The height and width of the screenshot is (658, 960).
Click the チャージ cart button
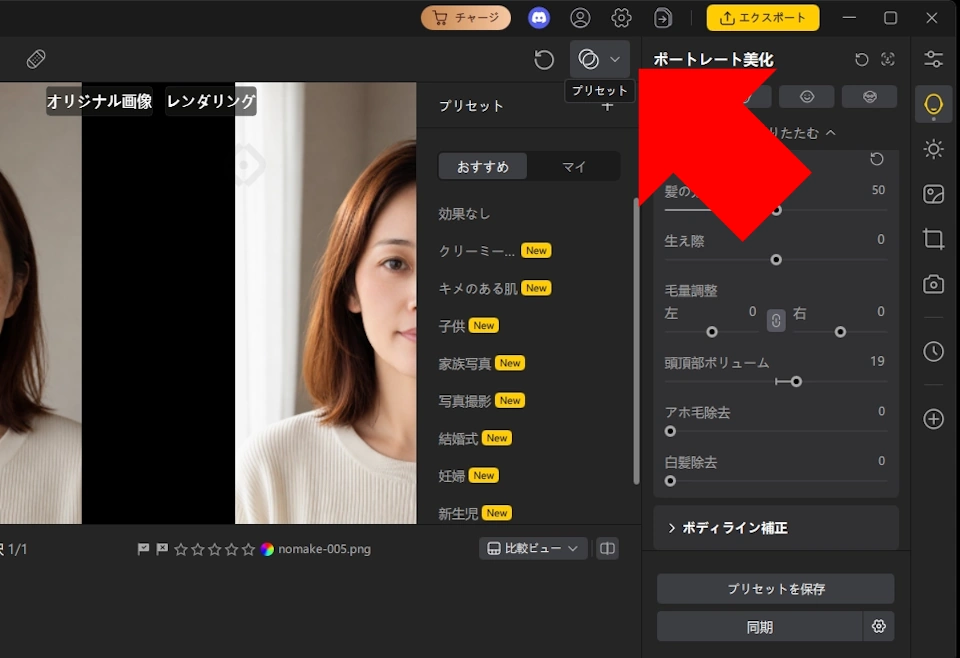465,18
